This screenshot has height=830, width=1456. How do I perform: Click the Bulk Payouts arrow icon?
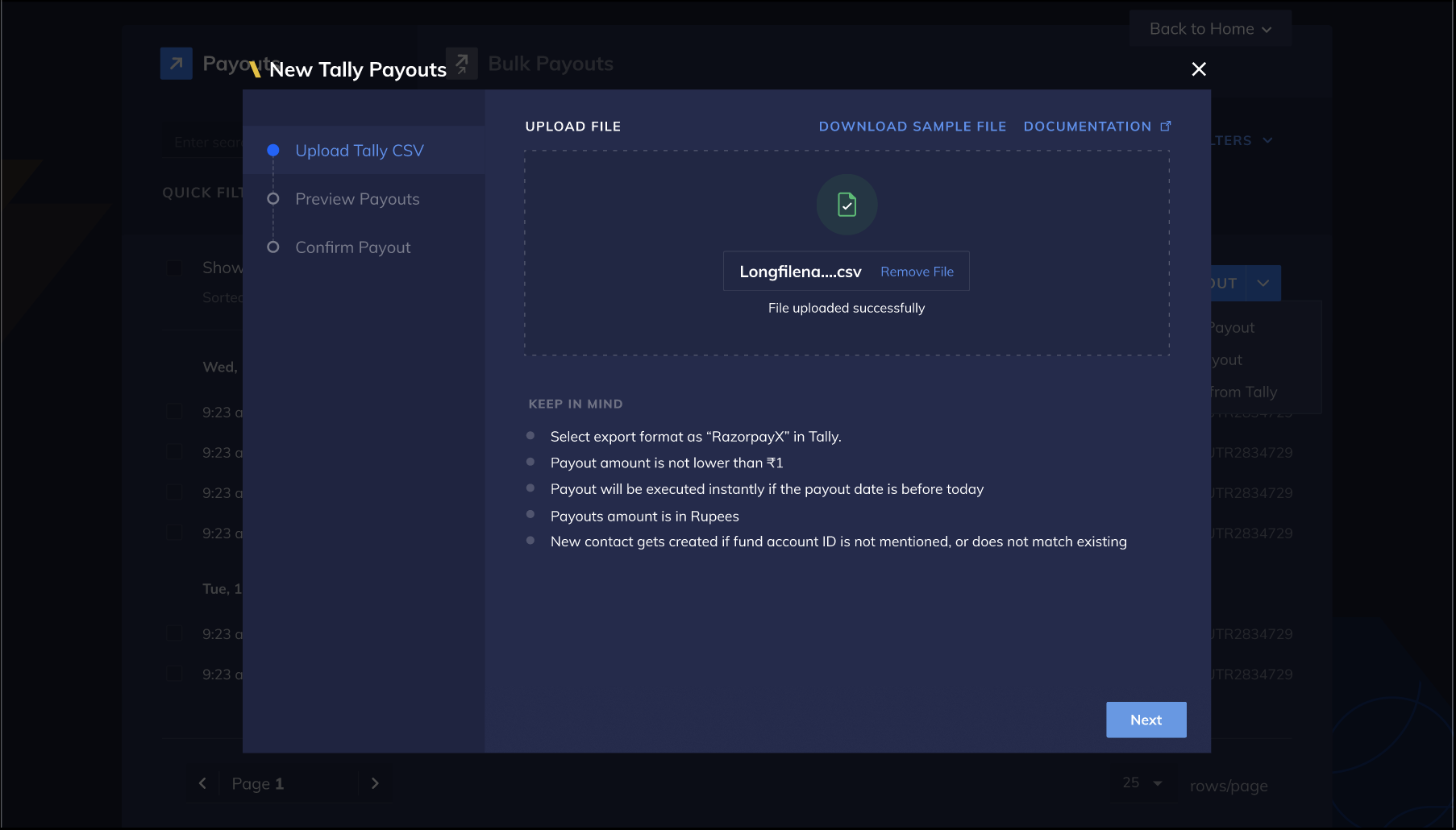point(462,64)
